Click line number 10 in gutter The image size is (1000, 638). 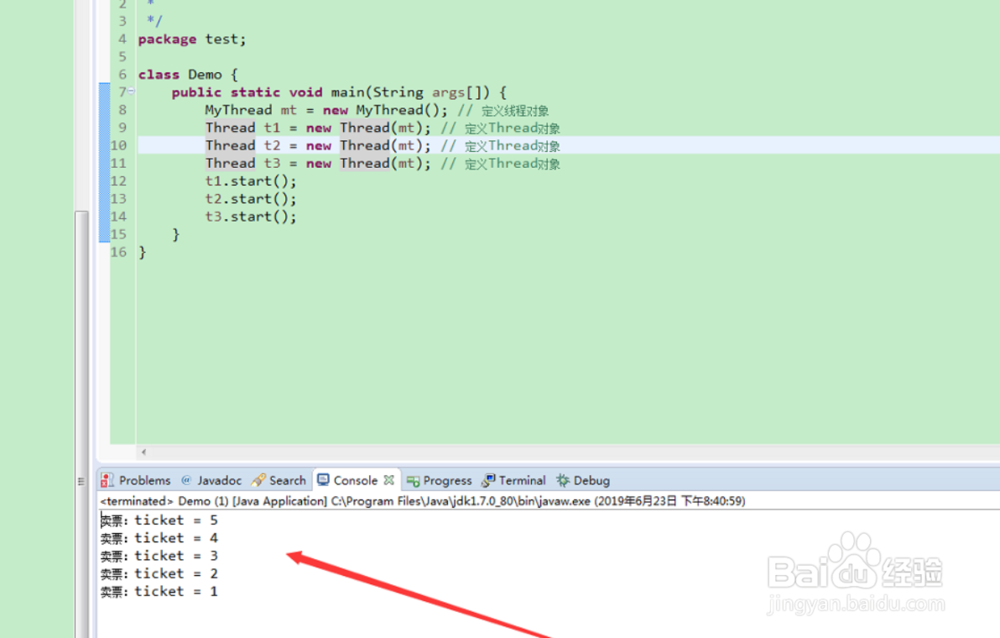[x=119, y=145]
